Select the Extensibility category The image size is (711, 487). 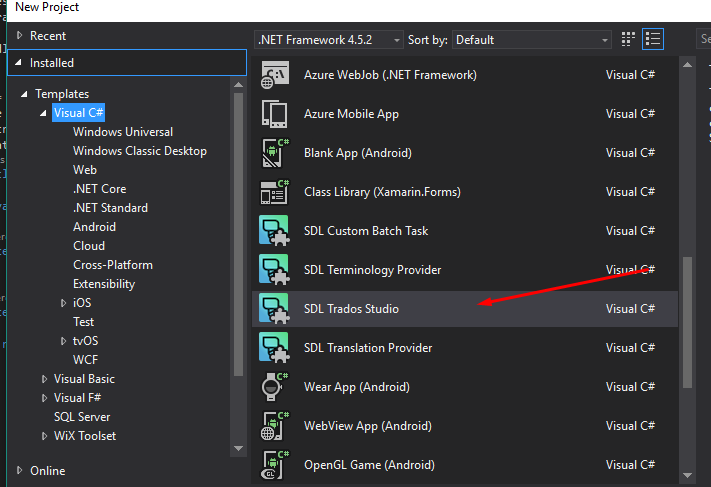point(104,284)
